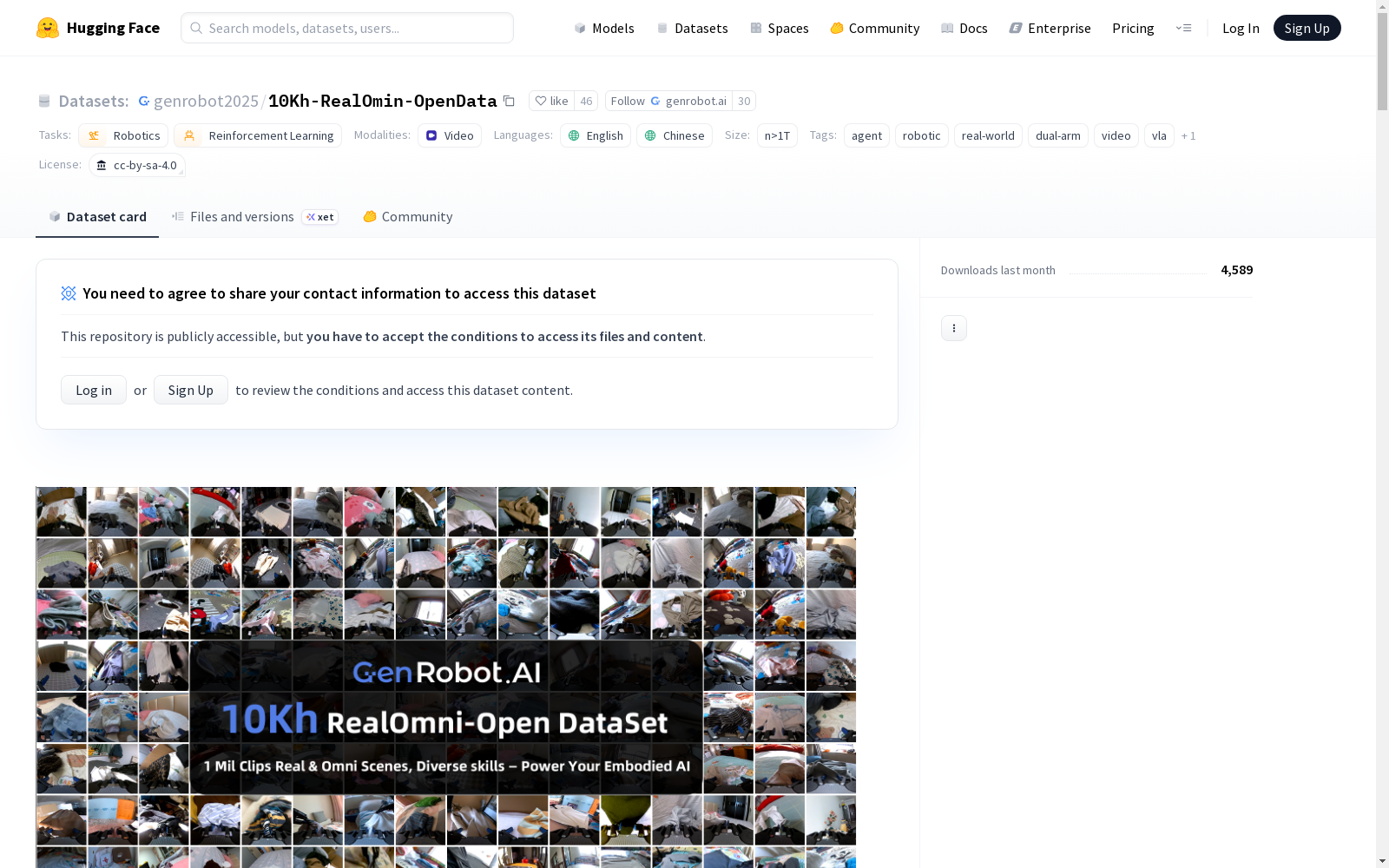The height and width of the screenshot is (868, 1389).
Task: Open the genrobot2025 owner link
Action: point(206,101)
